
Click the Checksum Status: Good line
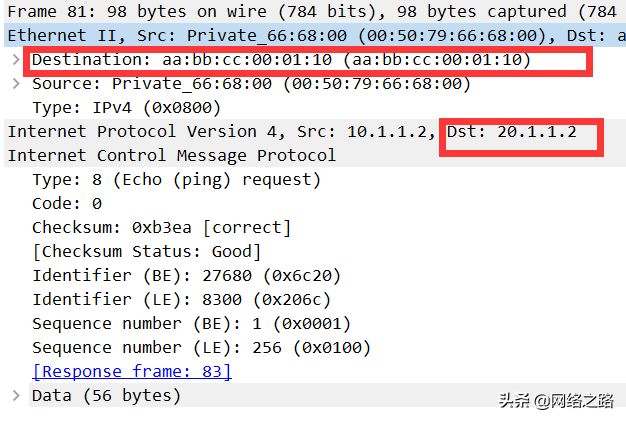[x=147, y=252]
